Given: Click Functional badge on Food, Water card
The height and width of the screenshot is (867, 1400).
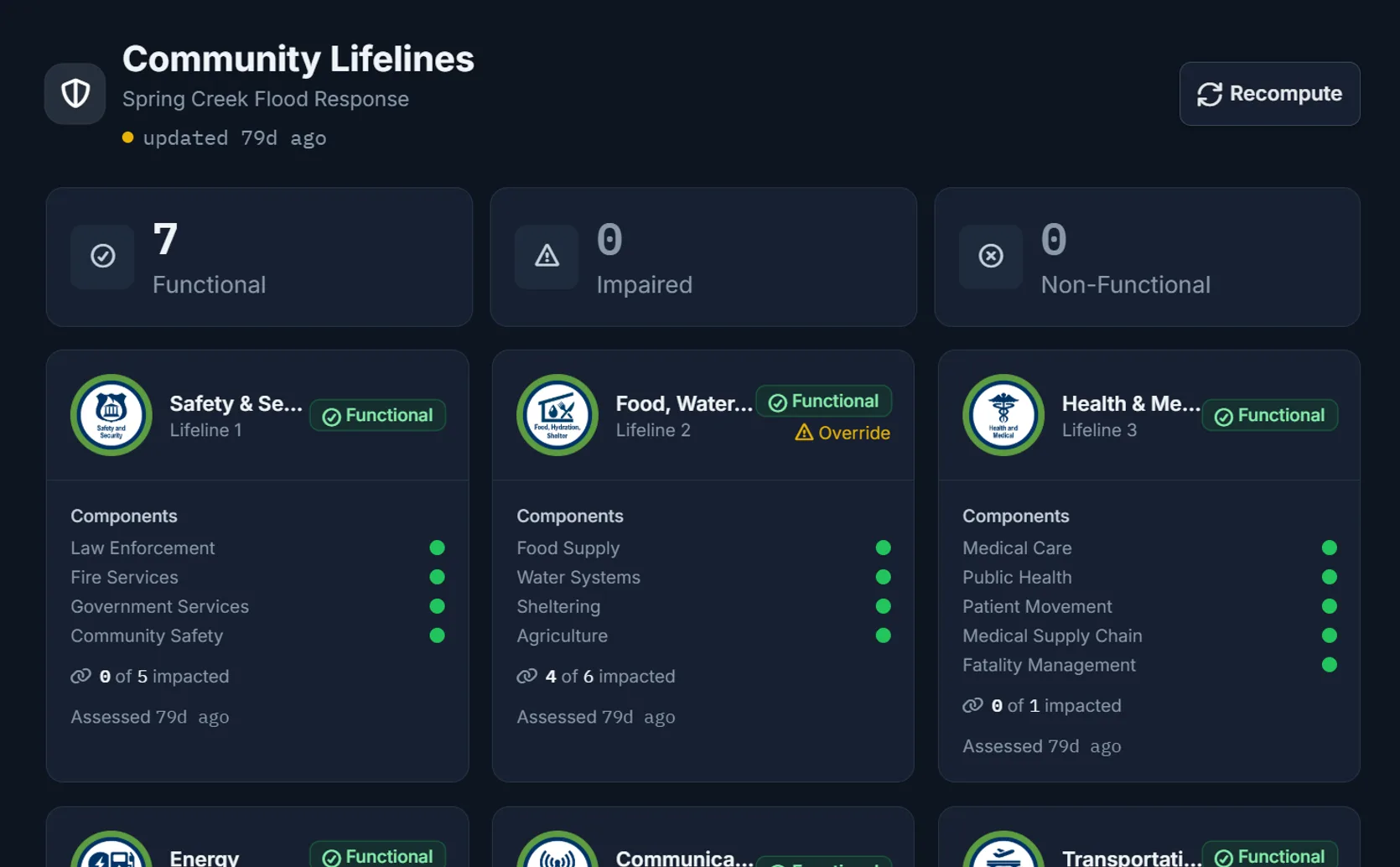Looking at the screenshot, I should click(823, 402).
